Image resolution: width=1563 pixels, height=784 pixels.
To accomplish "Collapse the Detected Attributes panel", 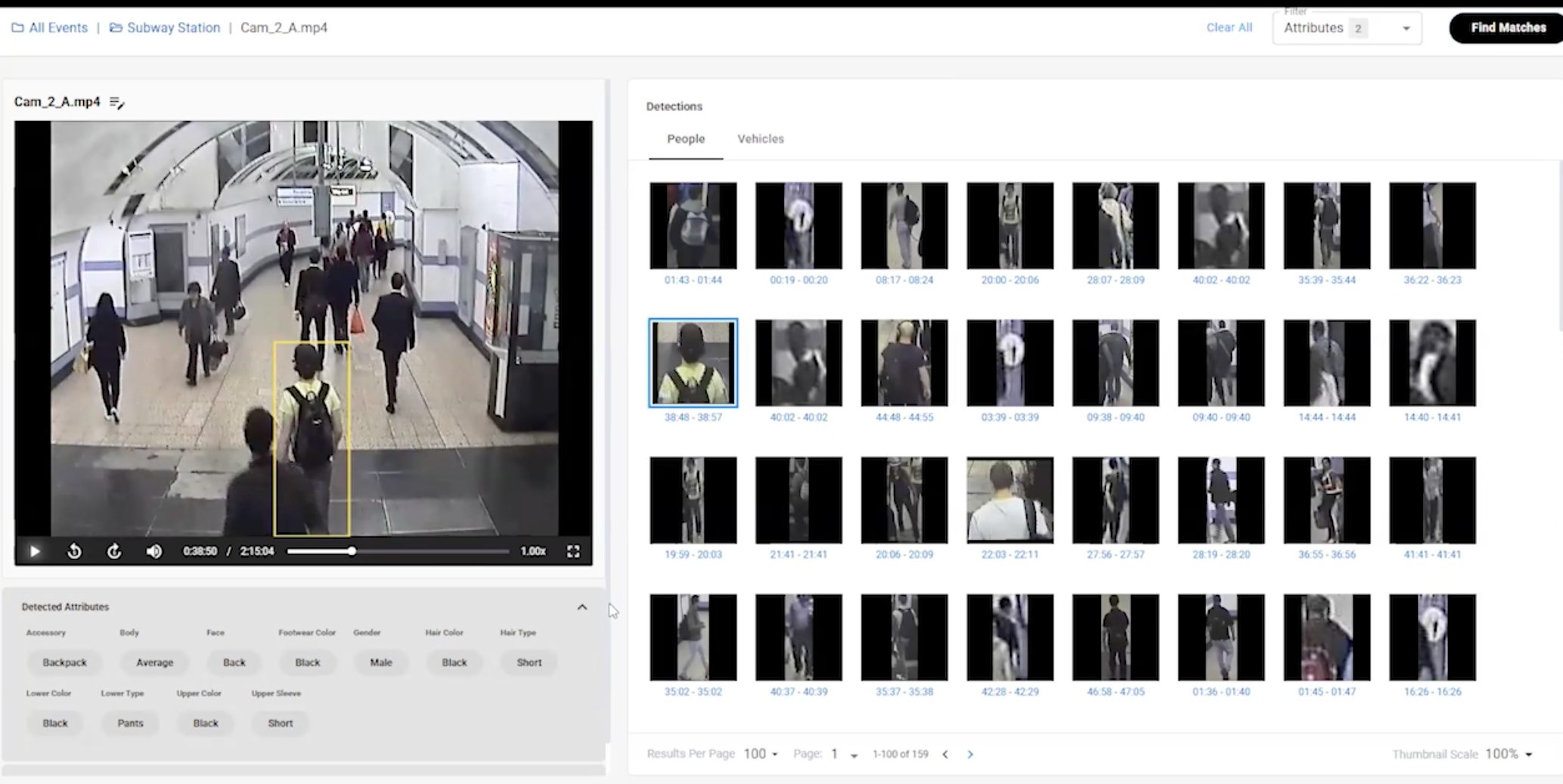I will tap(581, 607).
